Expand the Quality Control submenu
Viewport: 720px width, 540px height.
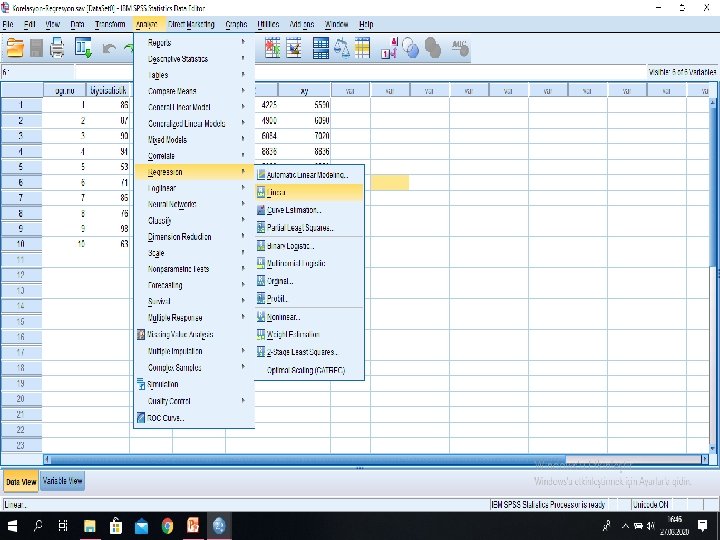coord(194,401)
